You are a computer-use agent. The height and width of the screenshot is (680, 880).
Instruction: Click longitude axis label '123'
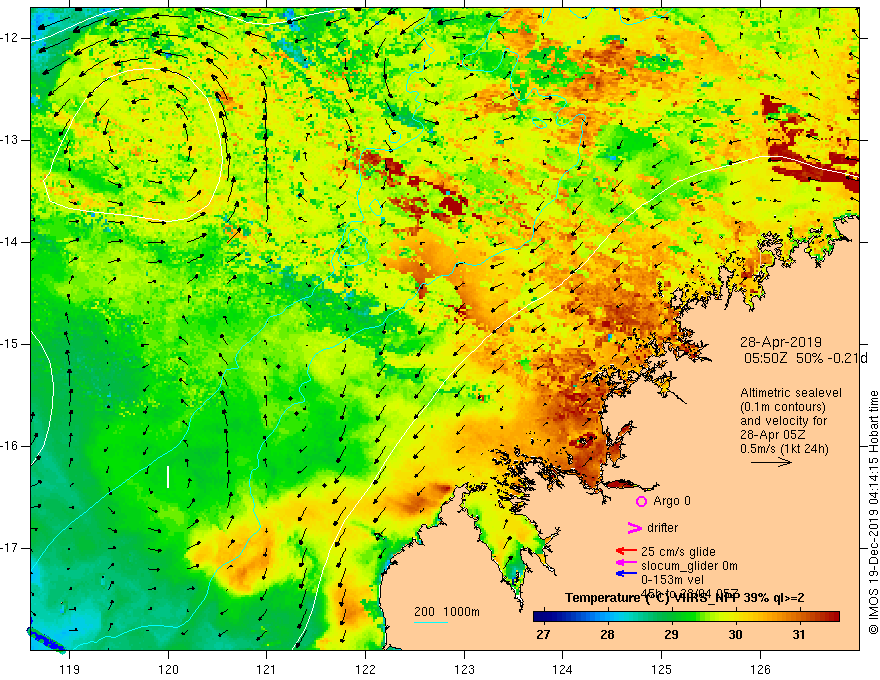click(464, 669)
